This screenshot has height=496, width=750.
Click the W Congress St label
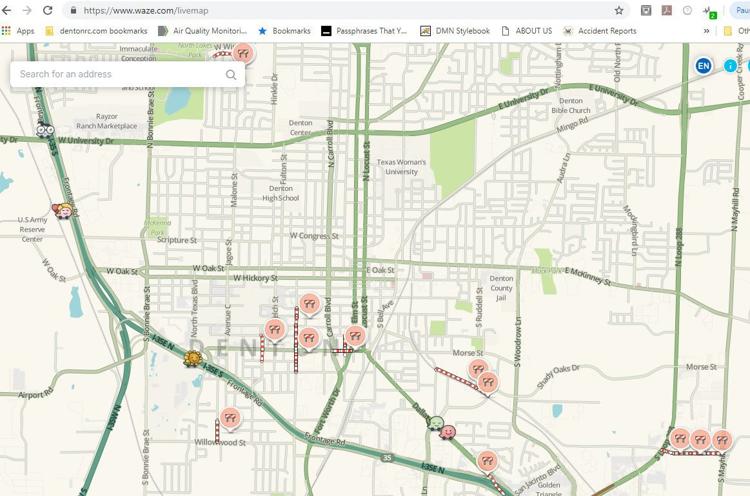(x=314, y=236)
